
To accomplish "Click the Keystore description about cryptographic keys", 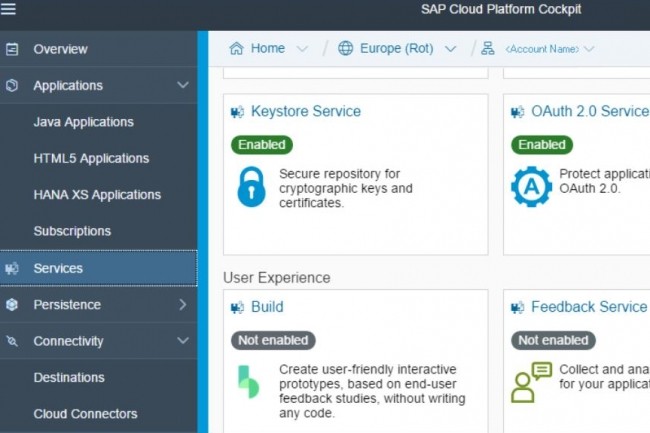I will tap(346, 188).
